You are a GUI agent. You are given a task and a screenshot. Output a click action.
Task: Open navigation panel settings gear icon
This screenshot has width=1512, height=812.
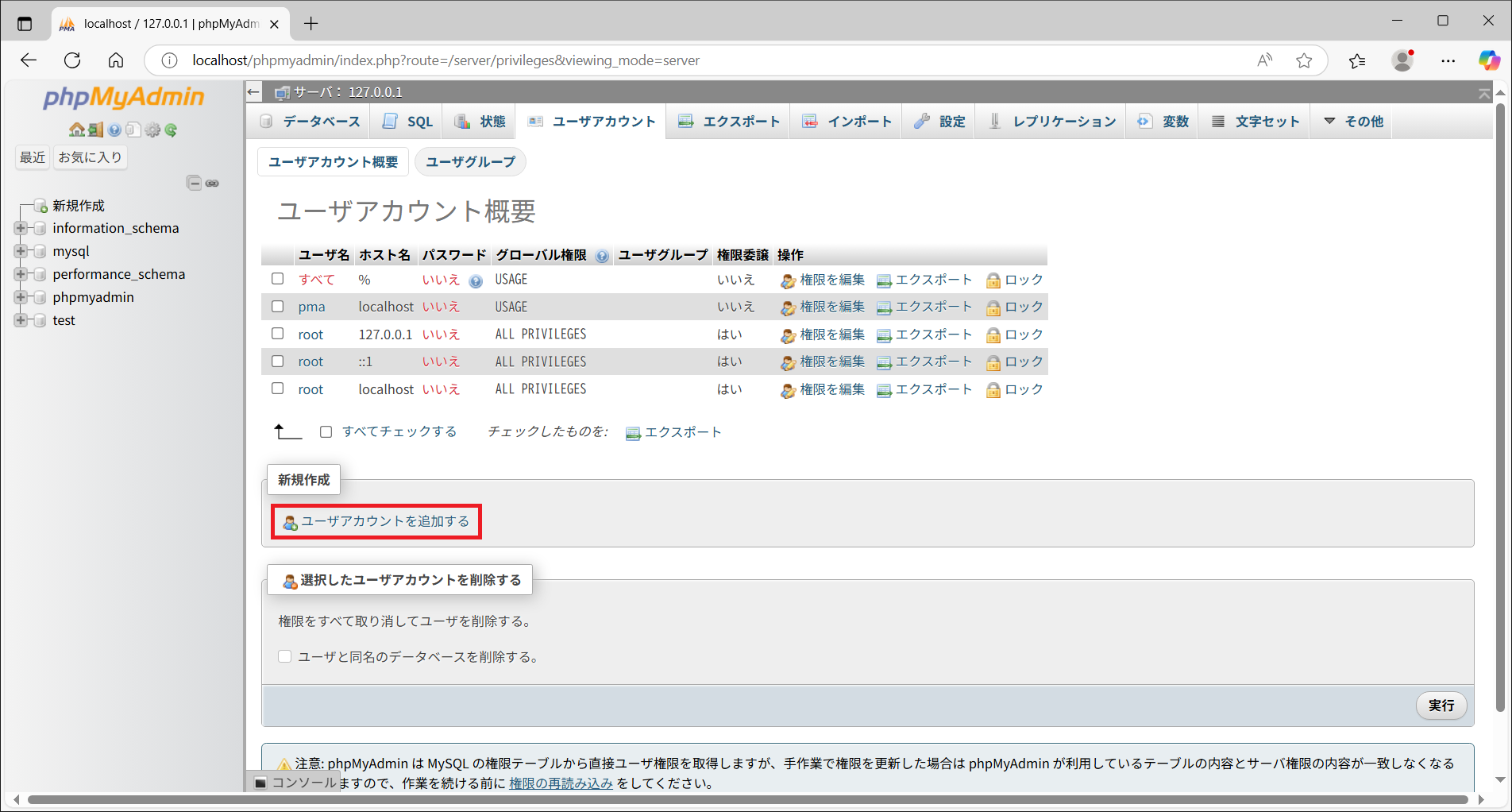pyautogui.click(x=152, y=130)
